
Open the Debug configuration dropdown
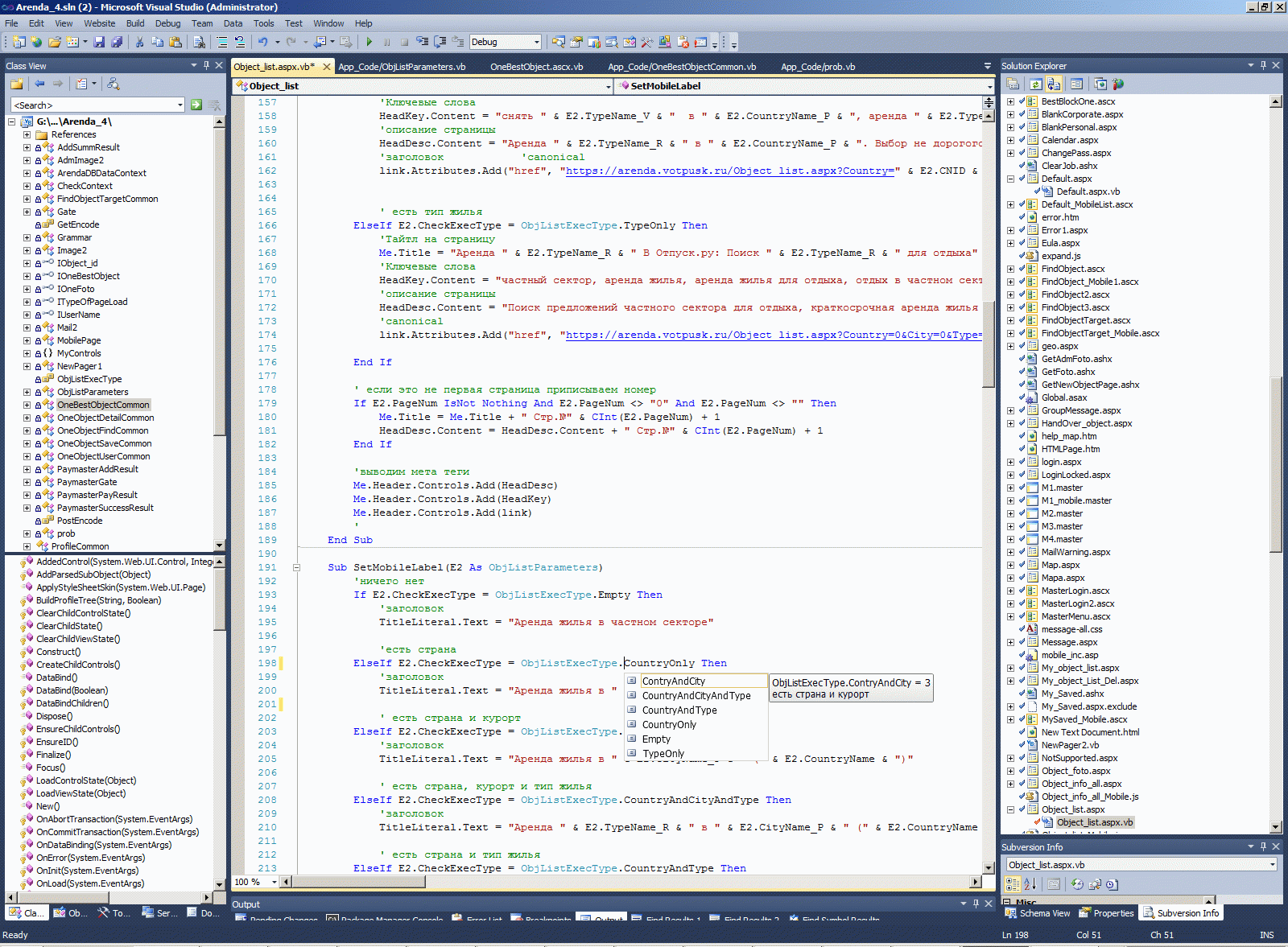536,42
